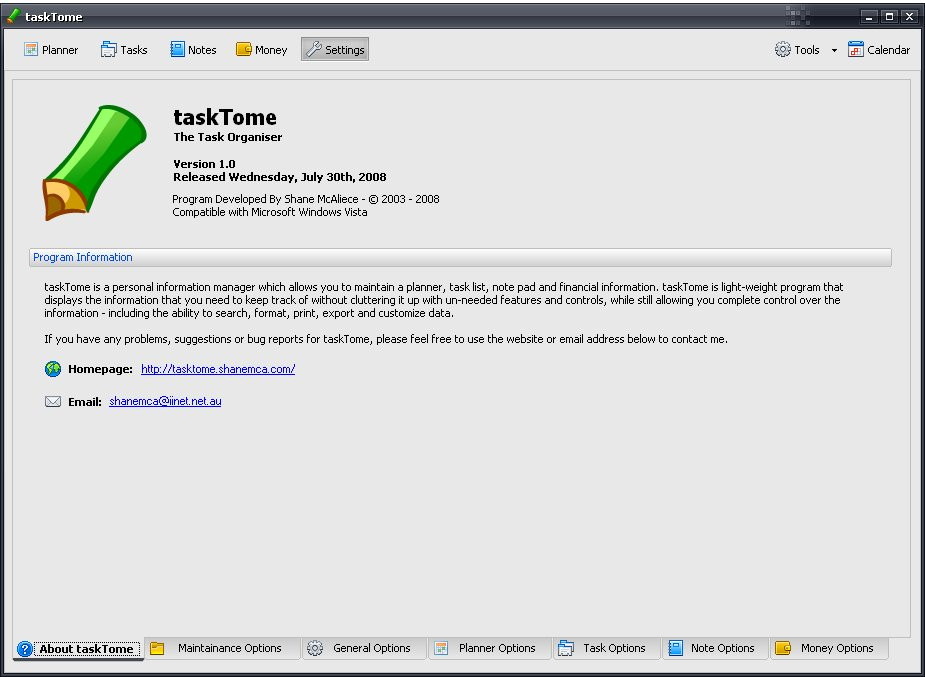Viewport: 925px width, 677px height.
Task: Click 'The Task Organiser' subtitle
Action: 228,137
